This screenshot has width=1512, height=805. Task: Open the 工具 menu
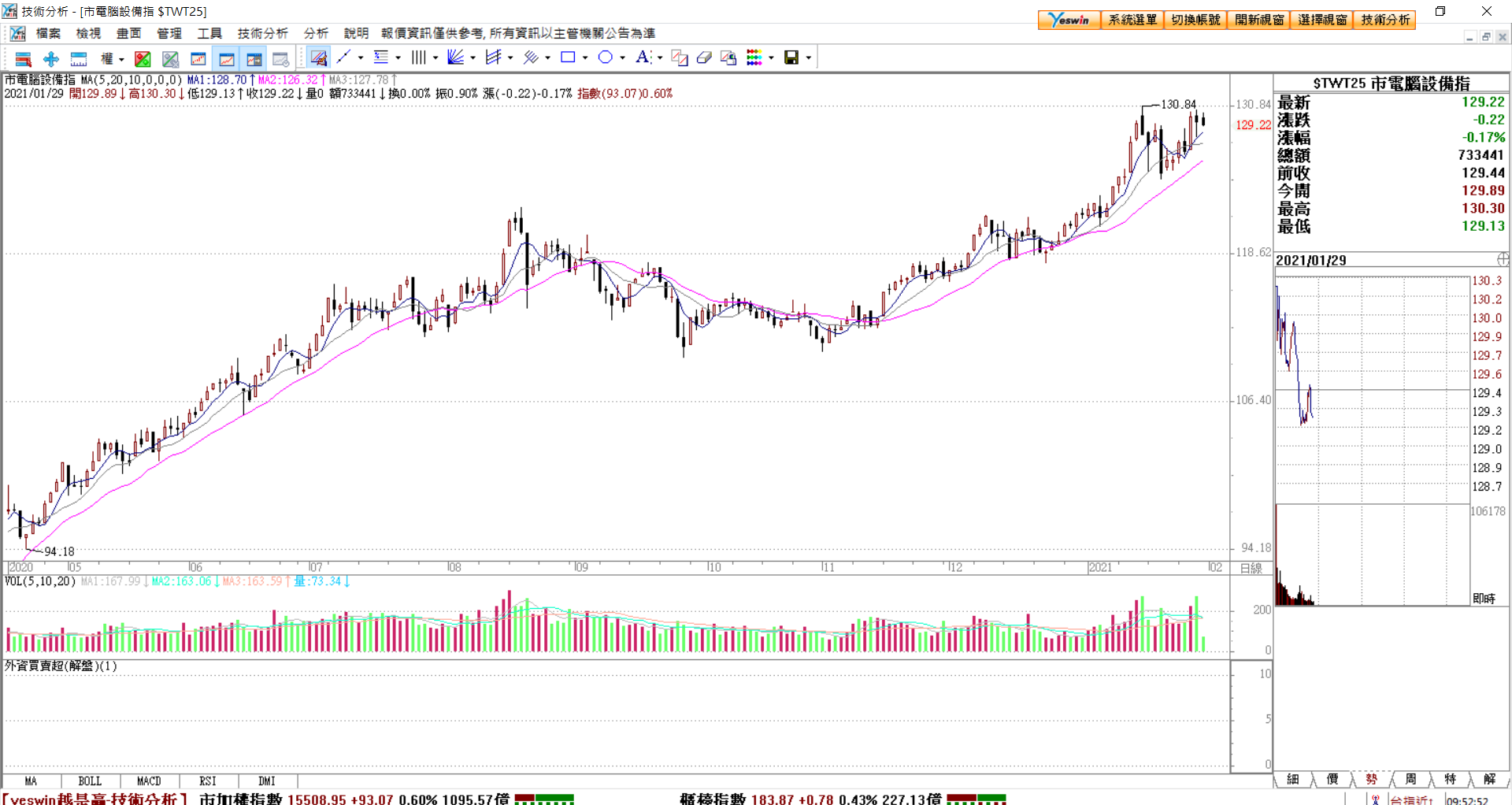(209, 33)
